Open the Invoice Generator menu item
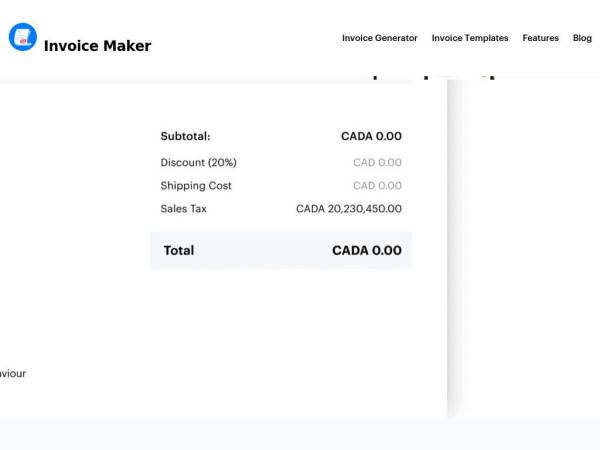 coord(380,38)
